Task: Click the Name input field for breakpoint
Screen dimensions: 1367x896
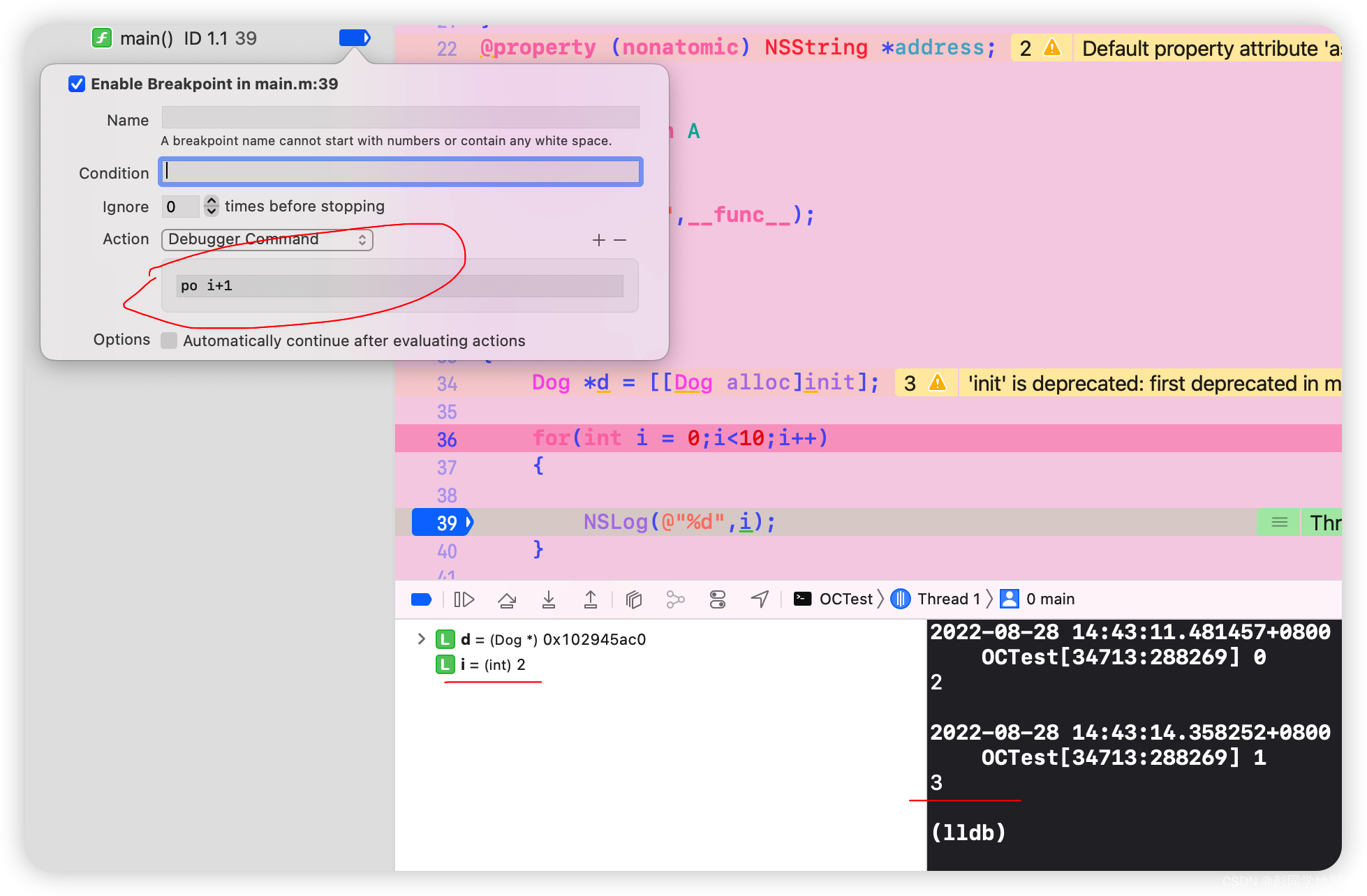Action: coord(400,119)
